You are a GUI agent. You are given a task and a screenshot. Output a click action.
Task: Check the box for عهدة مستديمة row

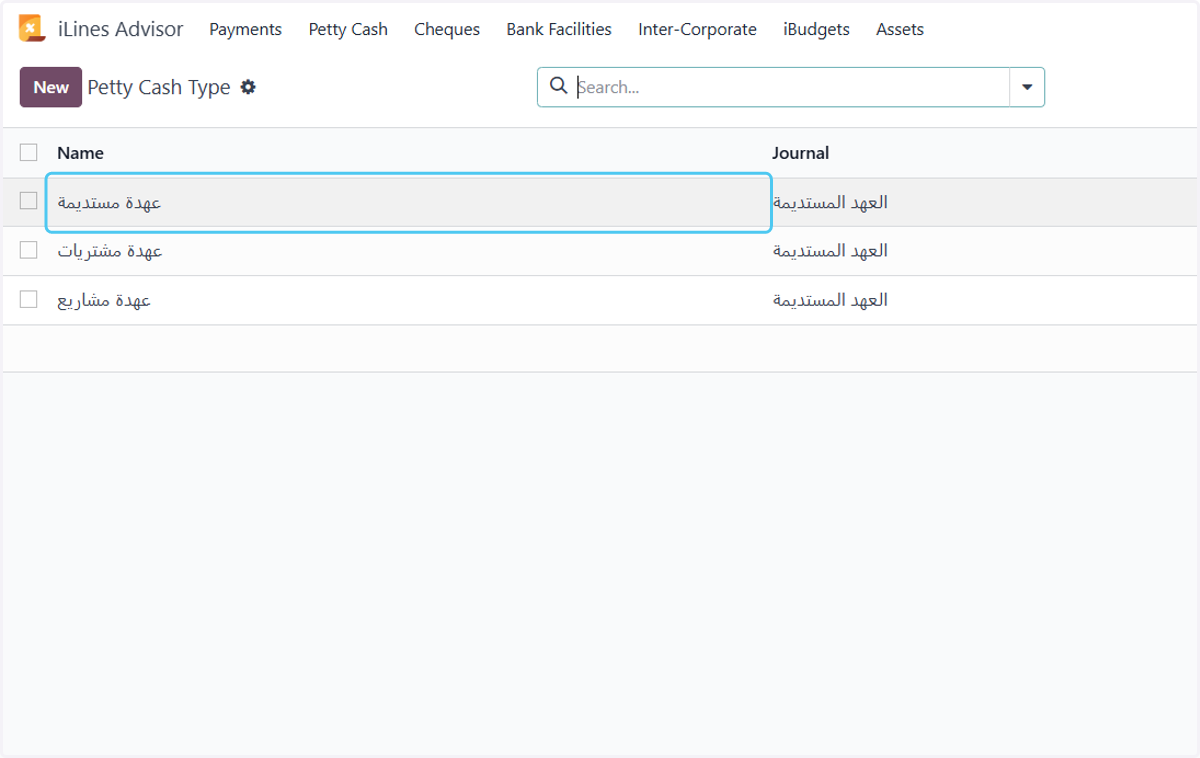coord(29,201)
